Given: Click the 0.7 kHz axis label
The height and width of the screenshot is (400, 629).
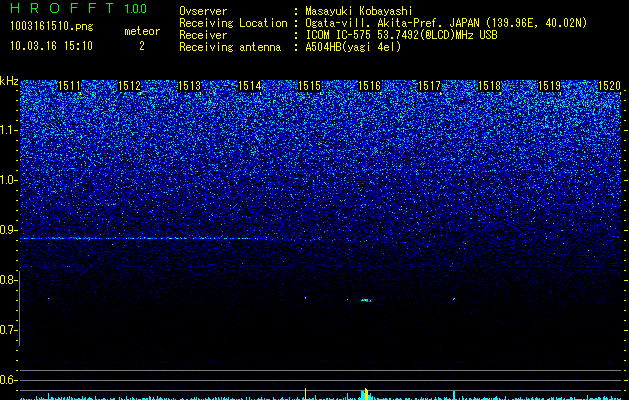Looking at the screenshot, I should [8, 330].
